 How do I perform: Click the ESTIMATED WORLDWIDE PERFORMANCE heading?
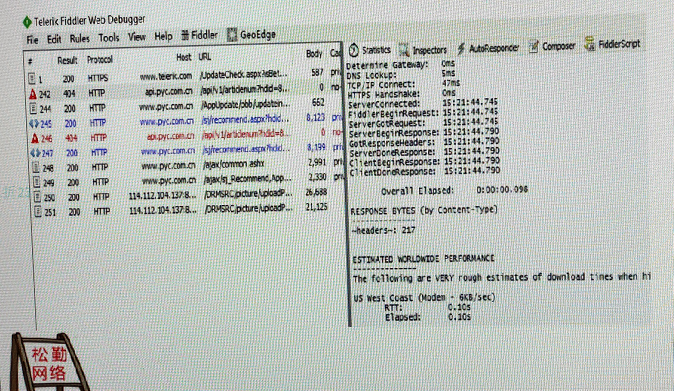click(x=423, y=259)
